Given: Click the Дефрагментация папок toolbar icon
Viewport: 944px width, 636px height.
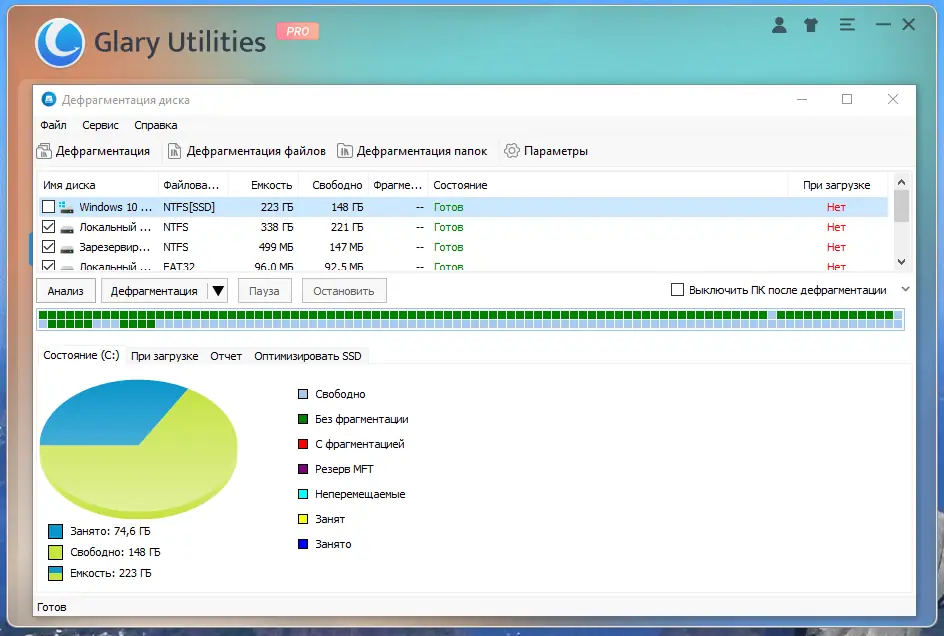Looking at the screenshot, I should (344, 151).
